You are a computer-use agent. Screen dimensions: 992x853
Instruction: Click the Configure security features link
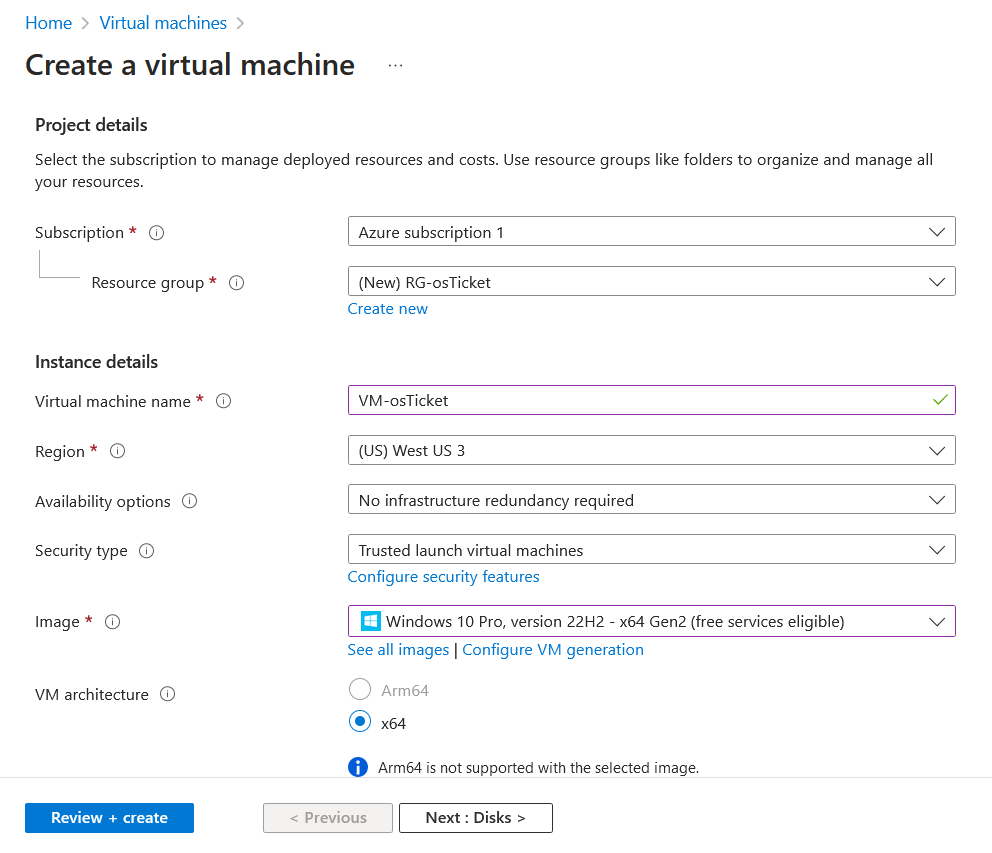pyautogui.click(x=443, y=577)
